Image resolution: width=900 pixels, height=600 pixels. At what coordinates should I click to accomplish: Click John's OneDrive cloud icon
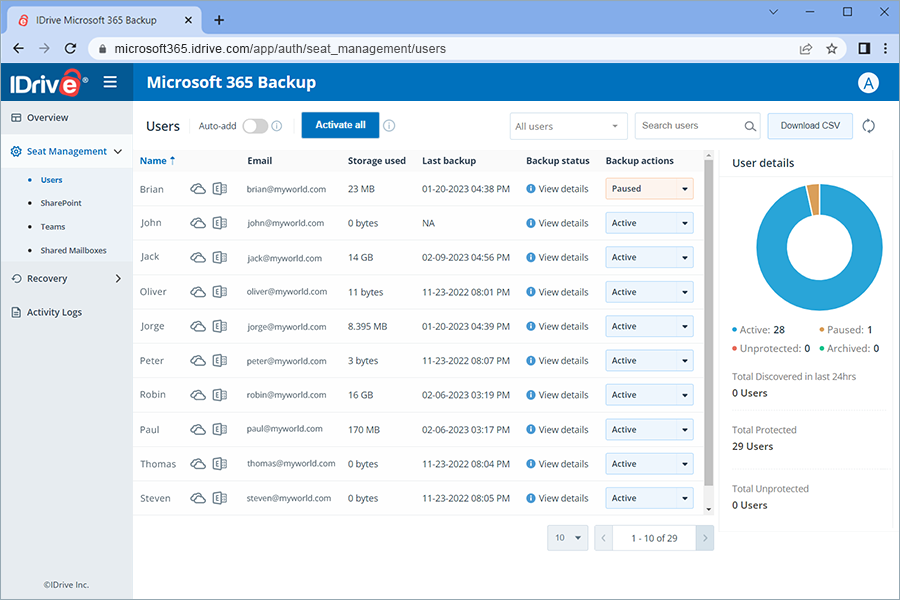(x=198, y=223)
